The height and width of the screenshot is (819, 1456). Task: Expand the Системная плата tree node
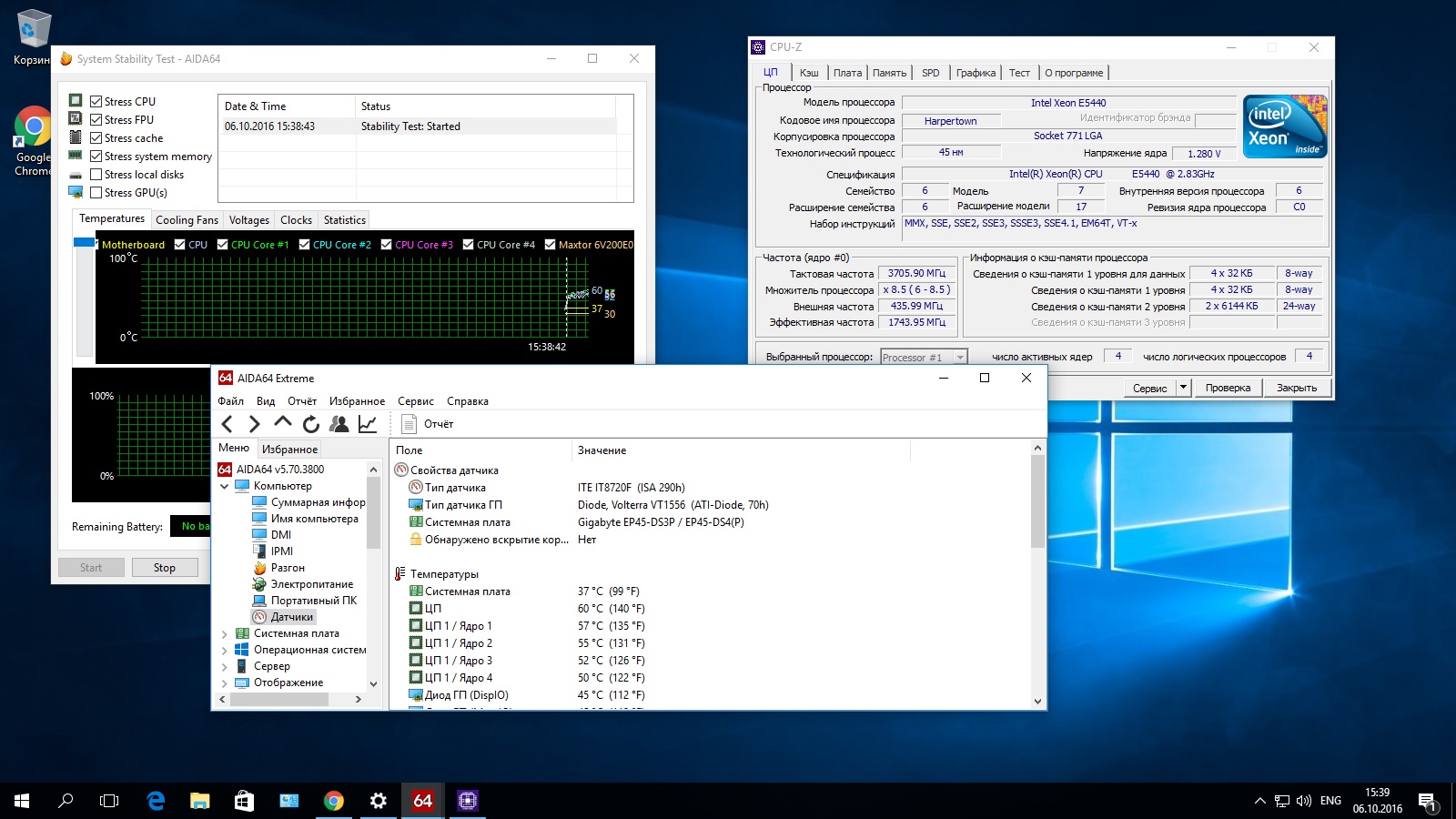225,634
